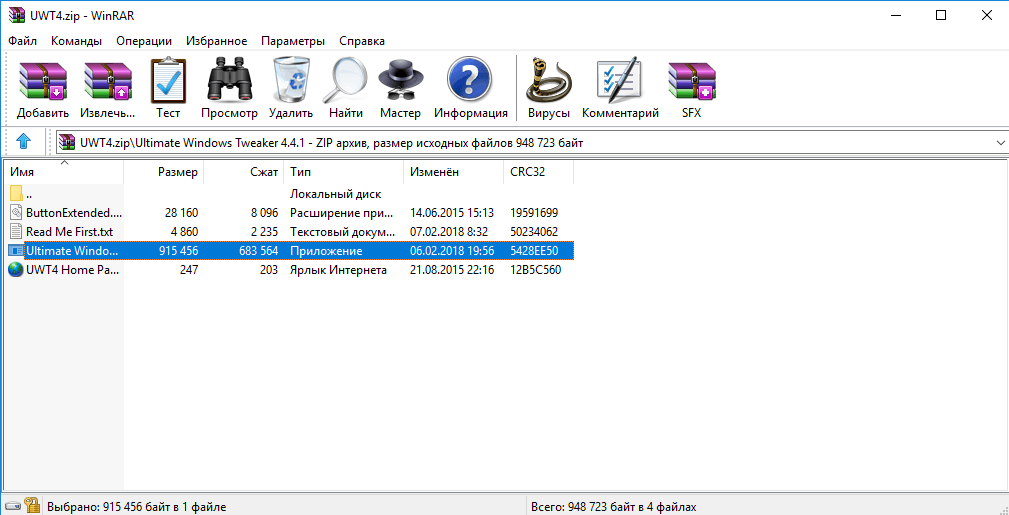Click the parent folder '..' icon
Screen dimensions: 1009x515
[x=17, y=193]
